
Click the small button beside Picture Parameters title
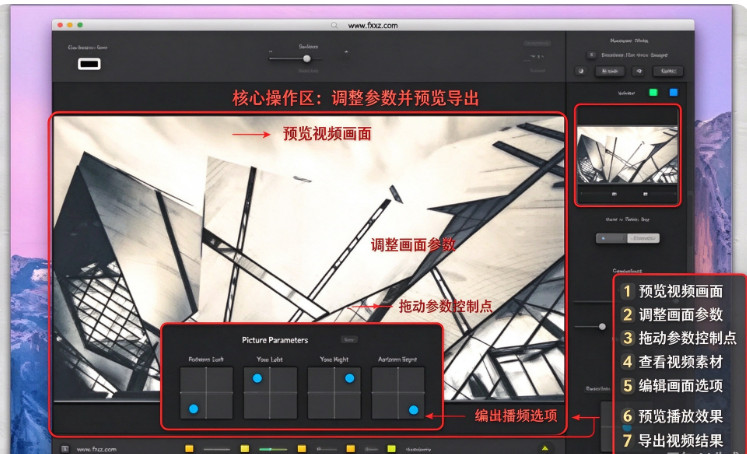[x=349, y=340]
